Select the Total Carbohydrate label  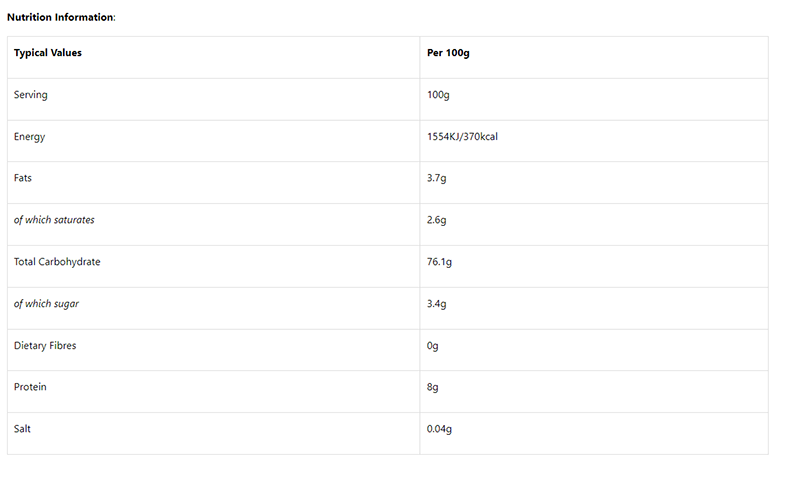57,262
